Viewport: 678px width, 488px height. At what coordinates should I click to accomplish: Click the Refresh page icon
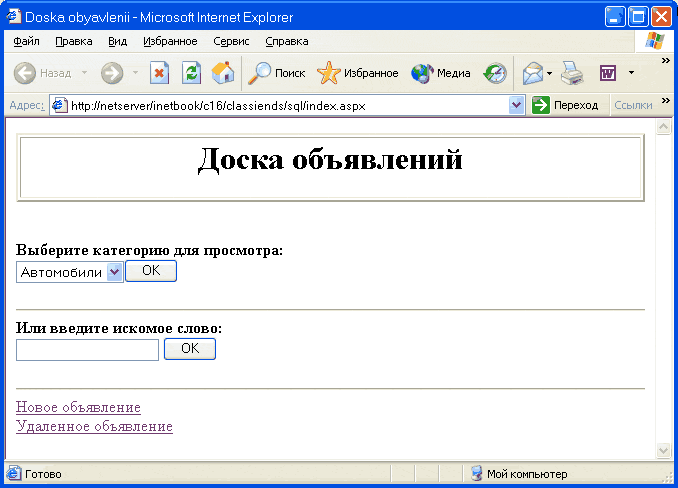click(191, 73)
